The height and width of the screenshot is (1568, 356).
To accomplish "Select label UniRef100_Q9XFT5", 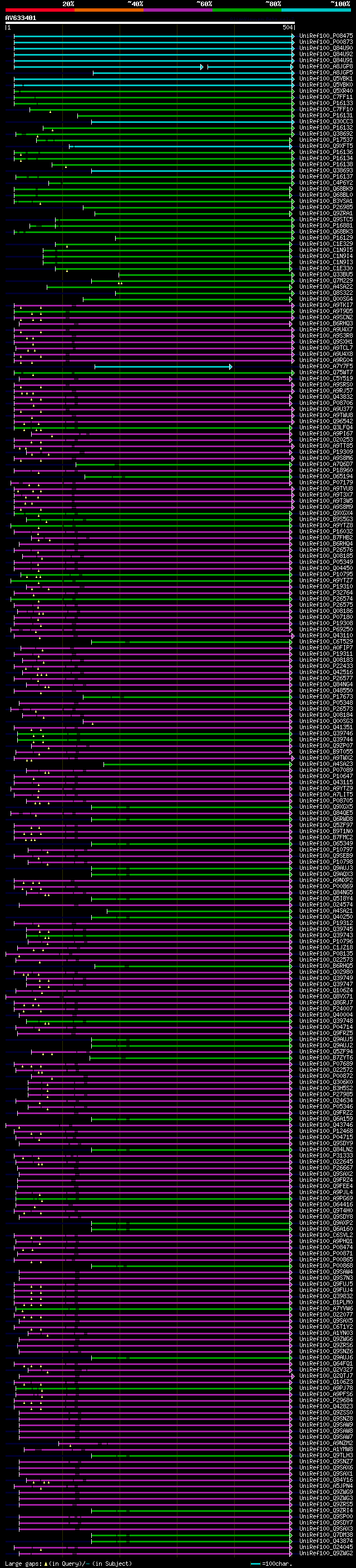I will pyautogui.click(x=325, y=146).
